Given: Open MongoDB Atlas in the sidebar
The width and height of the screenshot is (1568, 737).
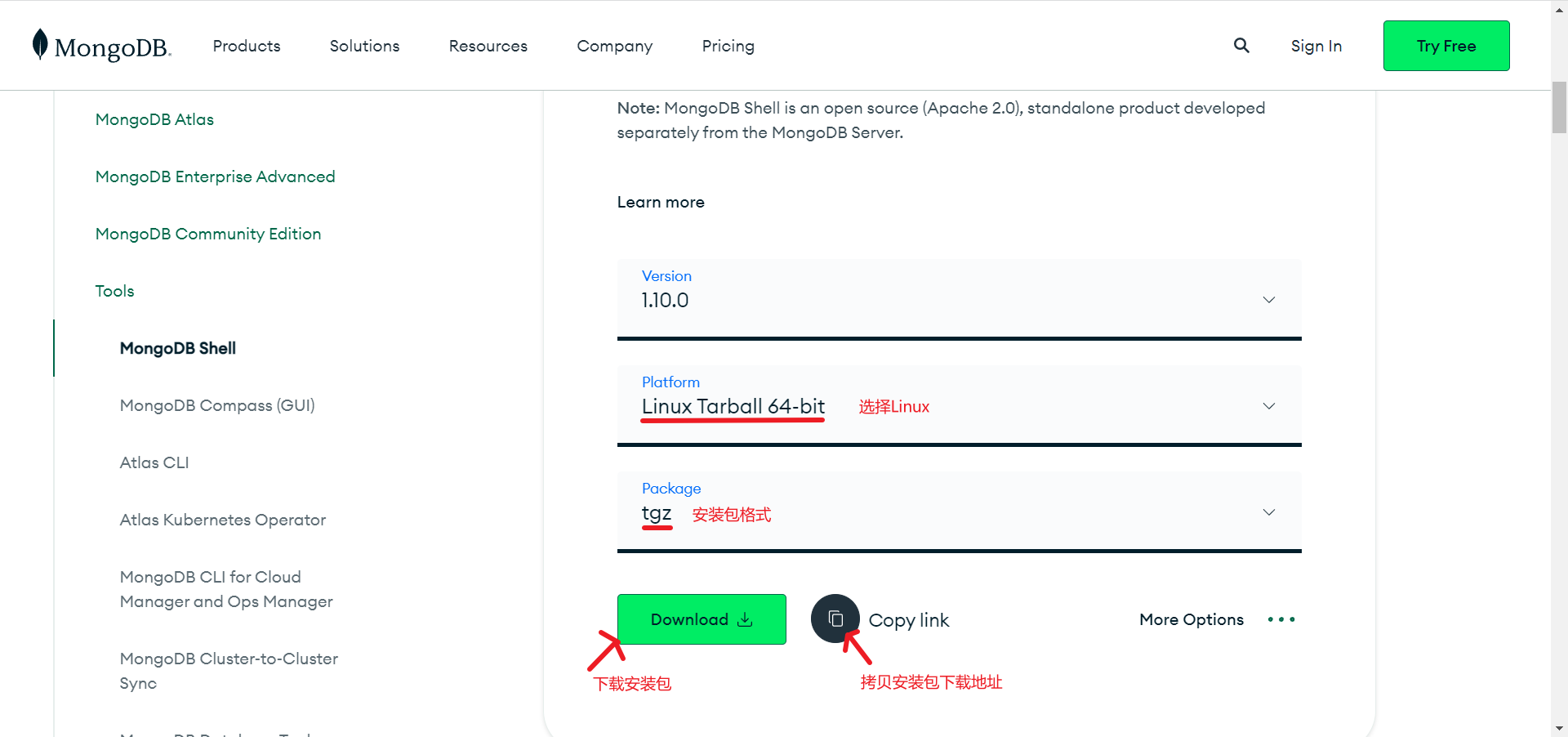Looking at the screenshot, I should [x=154, y=119].
